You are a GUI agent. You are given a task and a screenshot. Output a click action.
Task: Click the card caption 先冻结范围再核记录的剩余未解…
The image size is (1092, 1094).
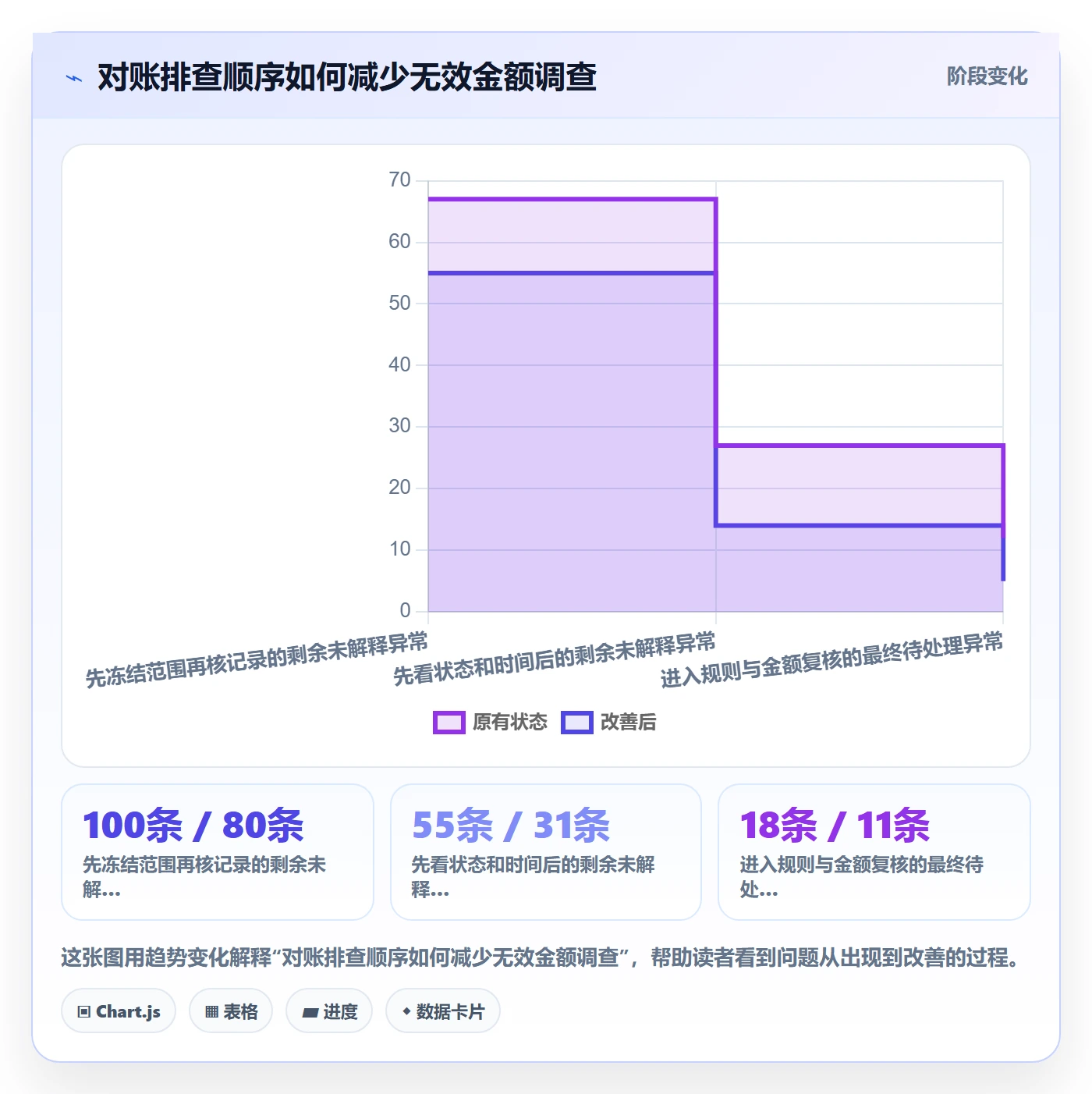point(204,877)
